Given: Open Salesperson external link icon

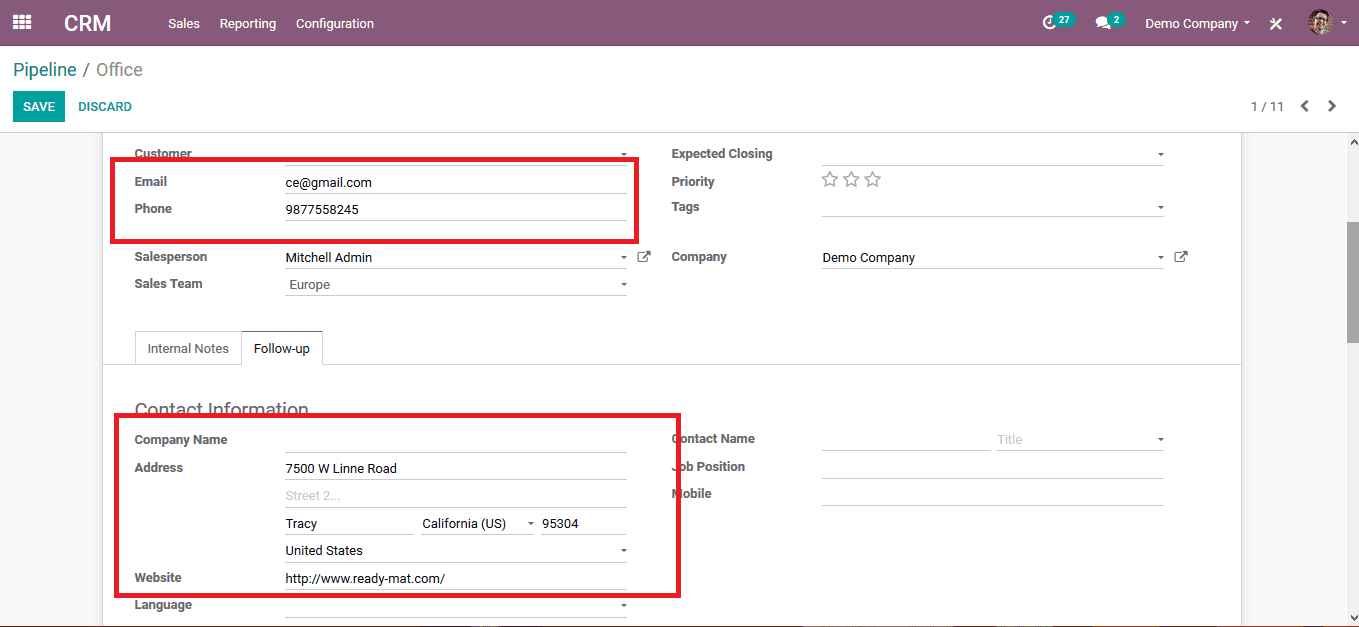Looking at the screenshot, I should (x=644, y=257).
